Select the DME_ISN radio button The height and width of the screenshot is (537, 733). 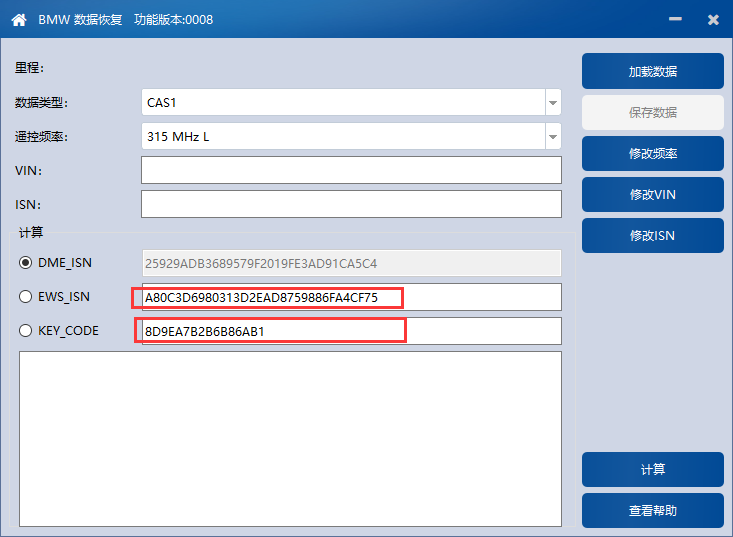pyautogui.click(x=25, y=263)
